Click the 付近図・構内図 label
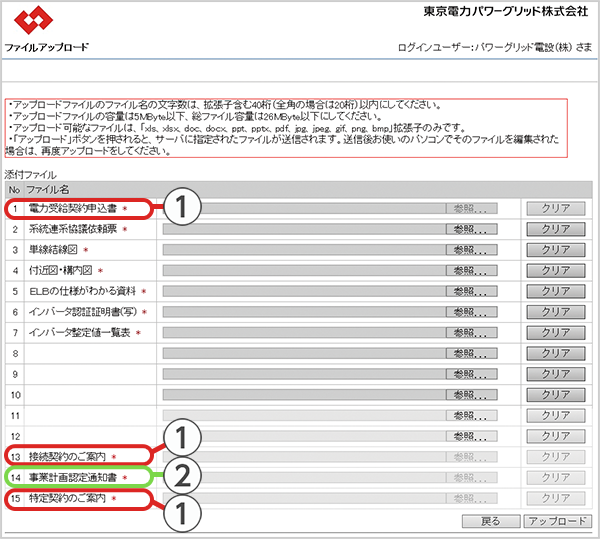The width and height of the screenshot is (600, 539). [x=60, y=270]
